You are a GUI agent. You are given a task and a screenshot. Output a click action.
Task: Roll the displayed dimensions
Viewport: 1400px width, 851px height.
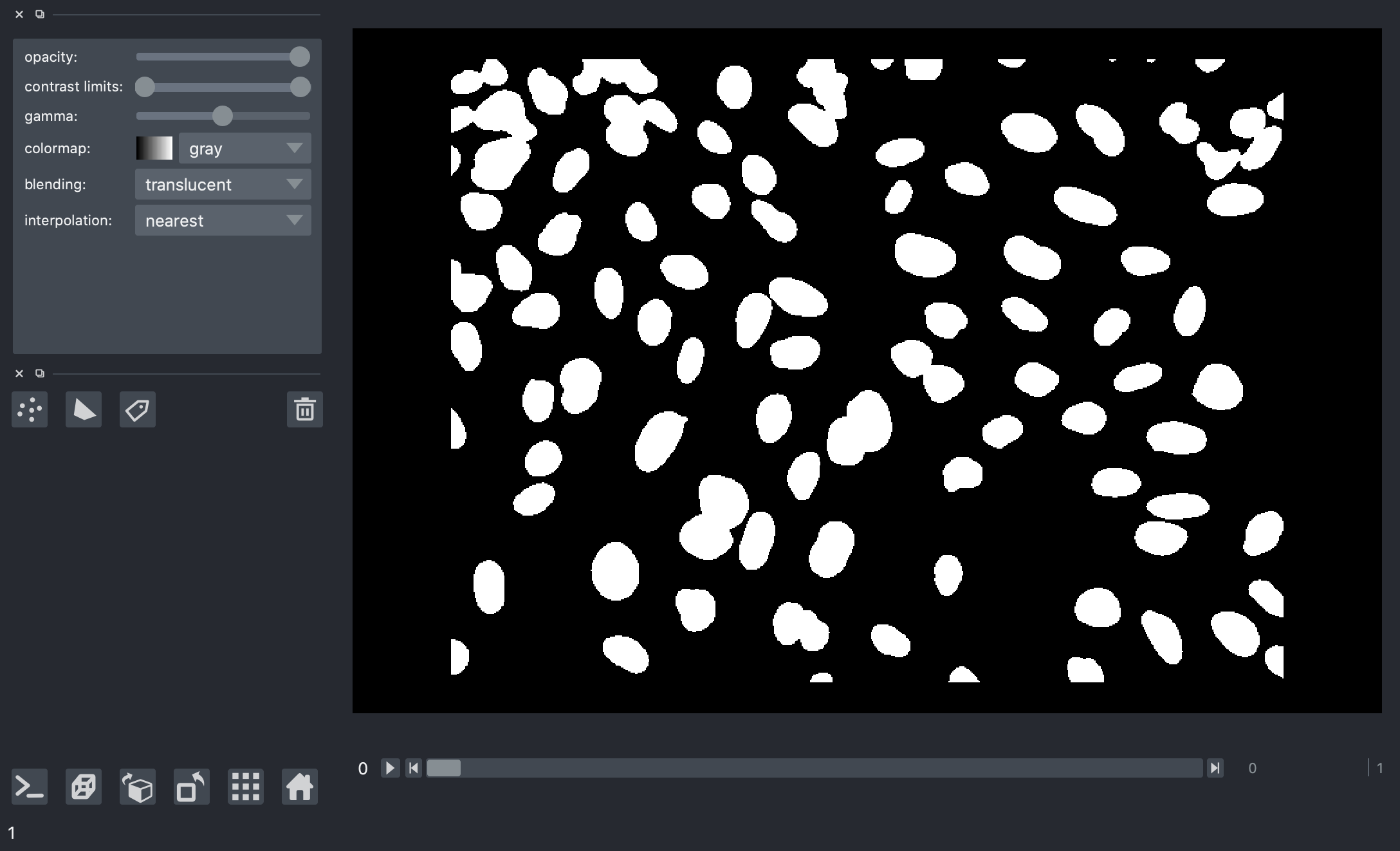pyautogui.click(x=137, y=787)
